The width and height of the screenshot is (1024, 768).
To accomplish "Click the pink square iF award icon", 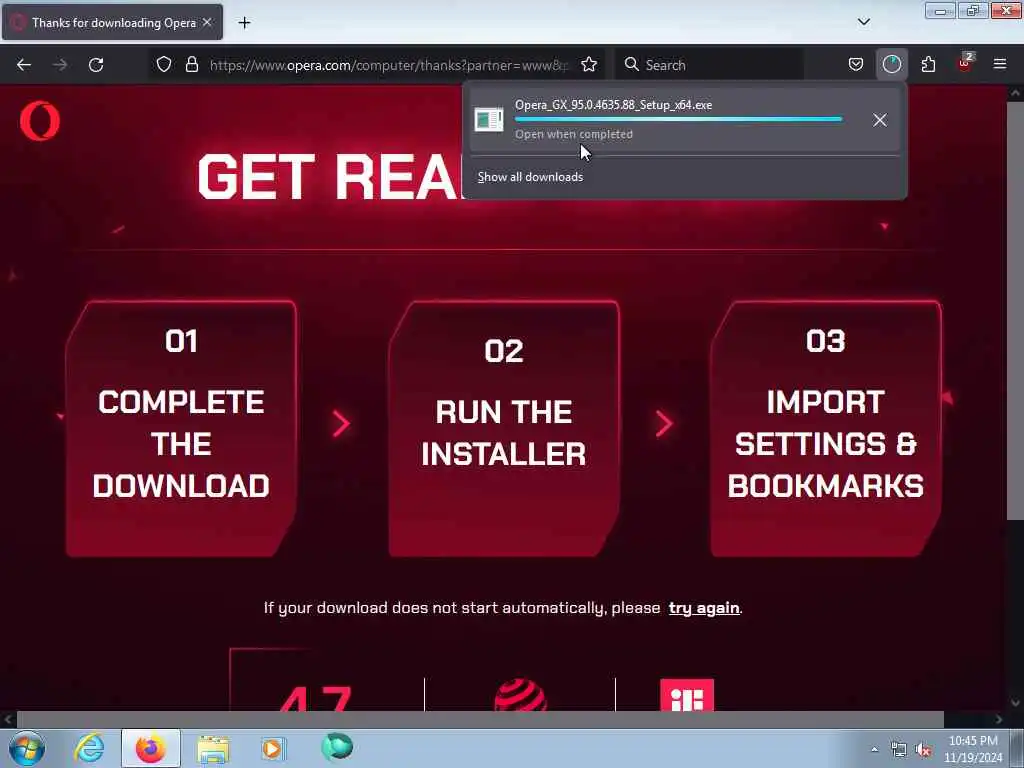I will pos(687,695).
